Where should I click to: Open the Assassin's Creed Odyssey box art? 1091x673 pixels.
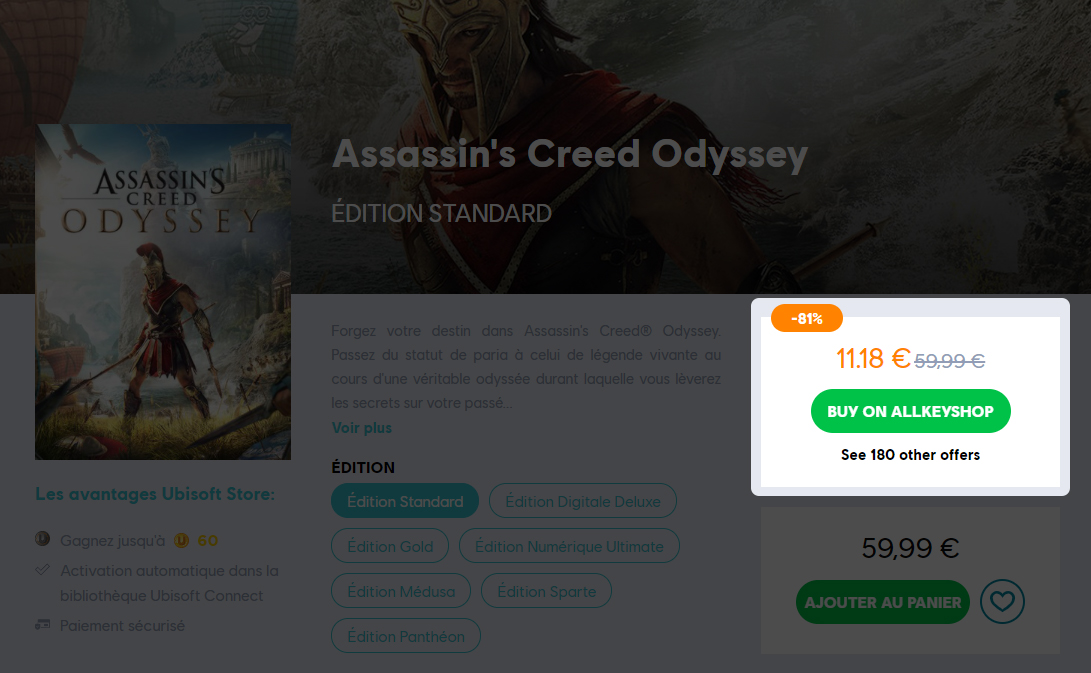tap(163, 292)
